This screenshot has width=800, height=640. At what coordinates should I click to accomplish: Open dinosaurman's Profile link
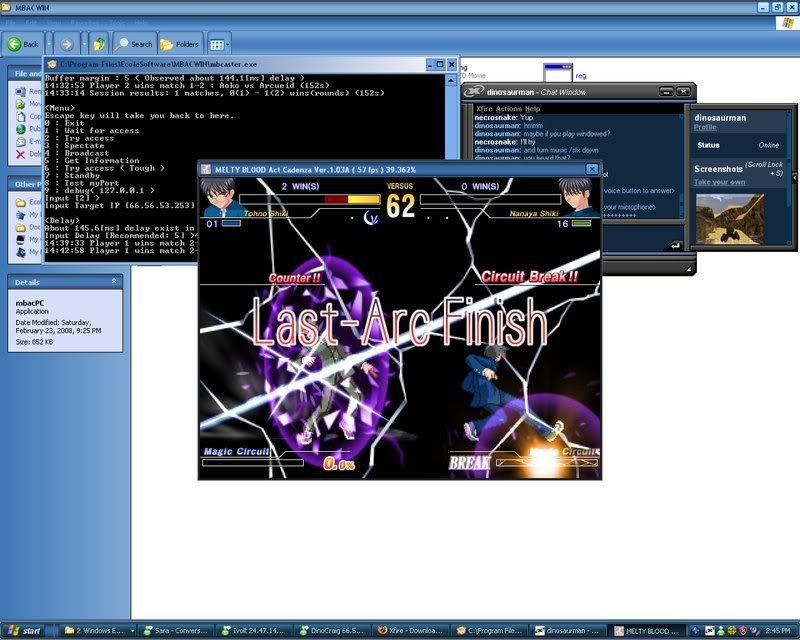705,127
